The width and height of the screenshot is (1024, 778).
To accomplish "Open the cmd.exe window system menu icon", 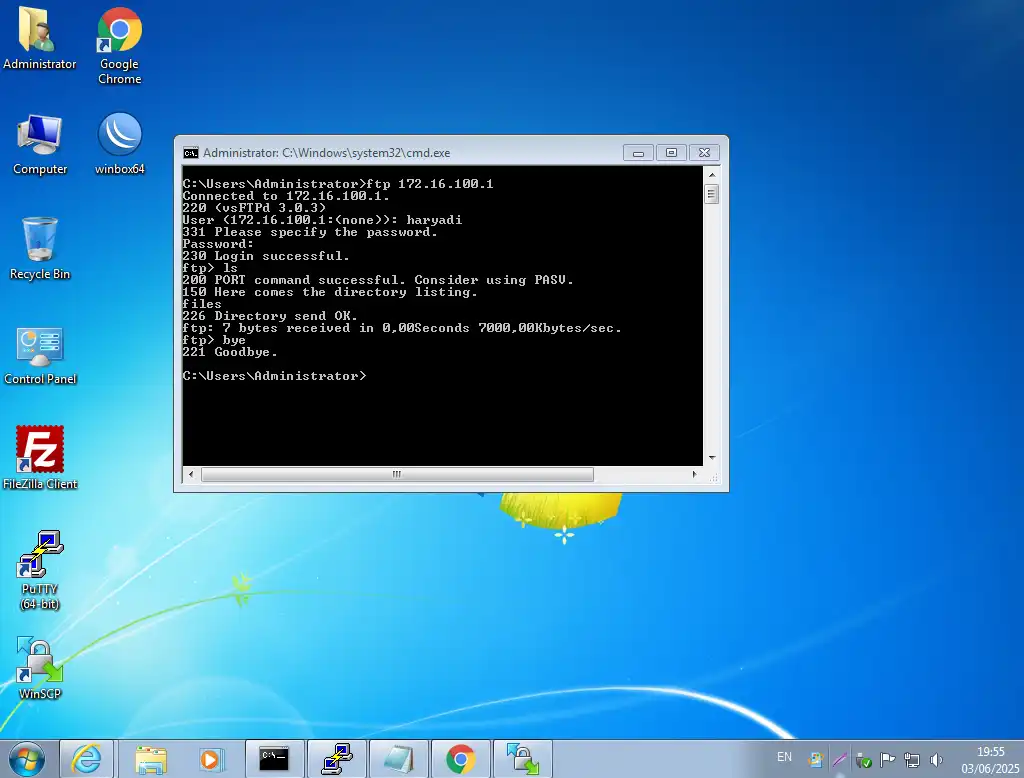I will (190, 153).
